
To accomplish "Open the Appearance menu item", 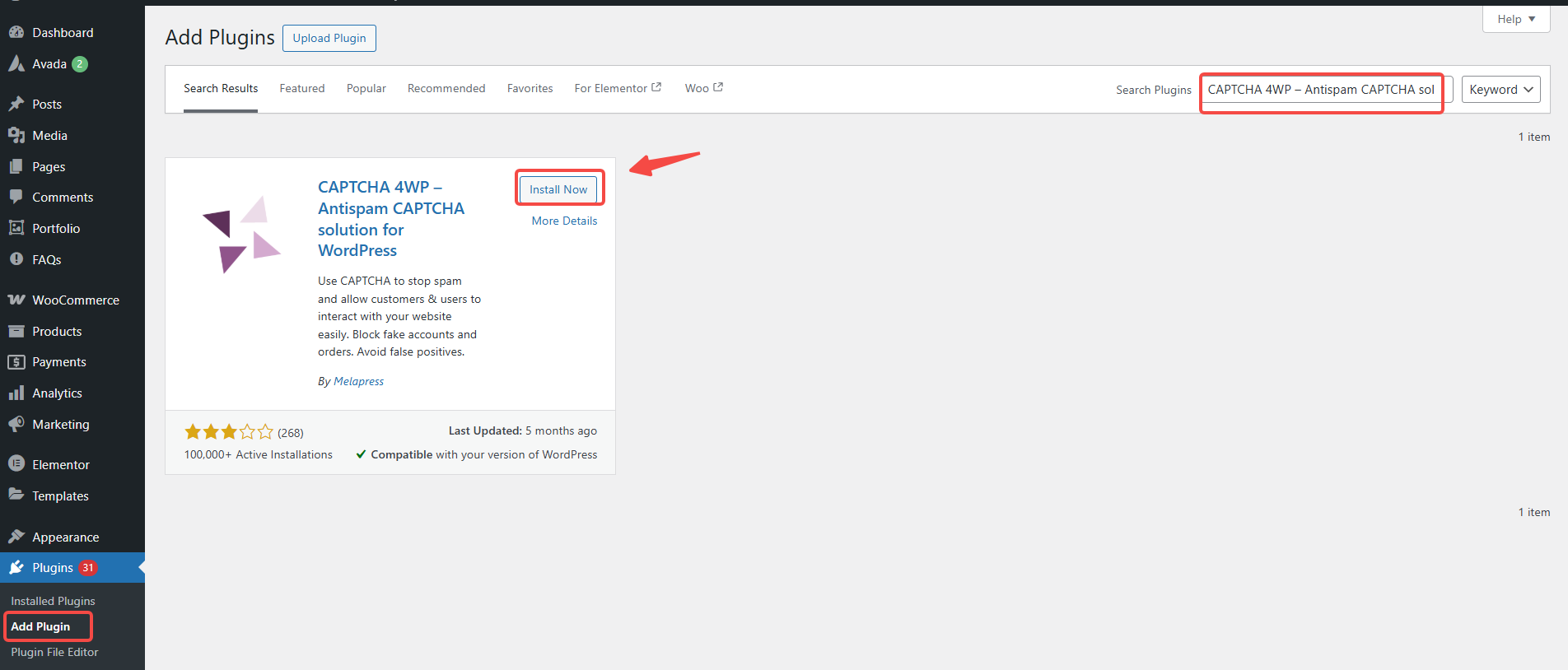I will 72,537.
